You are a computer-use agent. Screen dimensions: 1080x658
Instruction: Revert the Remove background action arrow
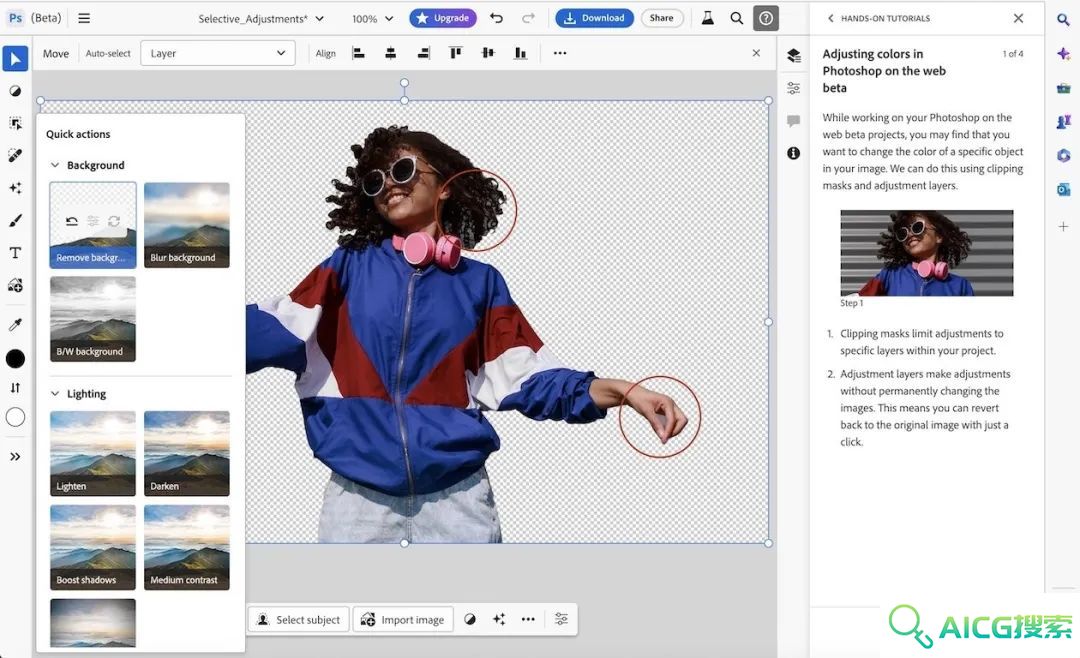tap(72, 221)
